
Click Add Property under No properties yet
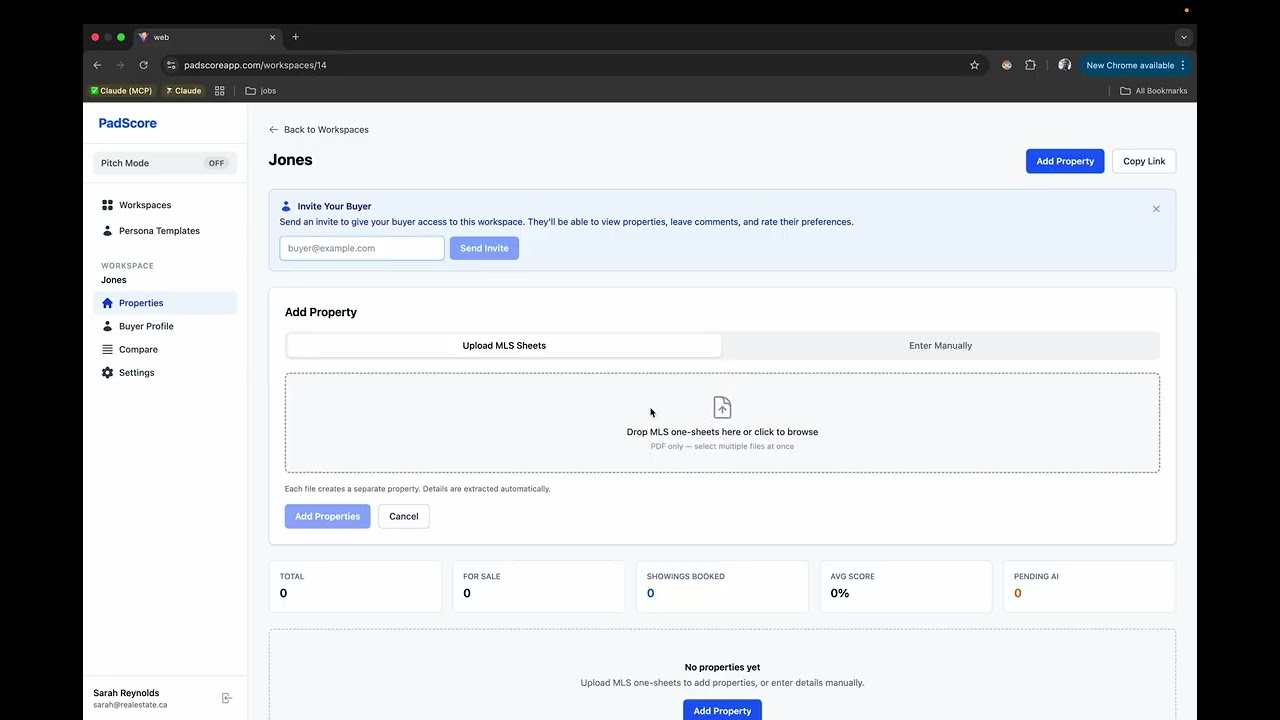[x=722, y=710]
